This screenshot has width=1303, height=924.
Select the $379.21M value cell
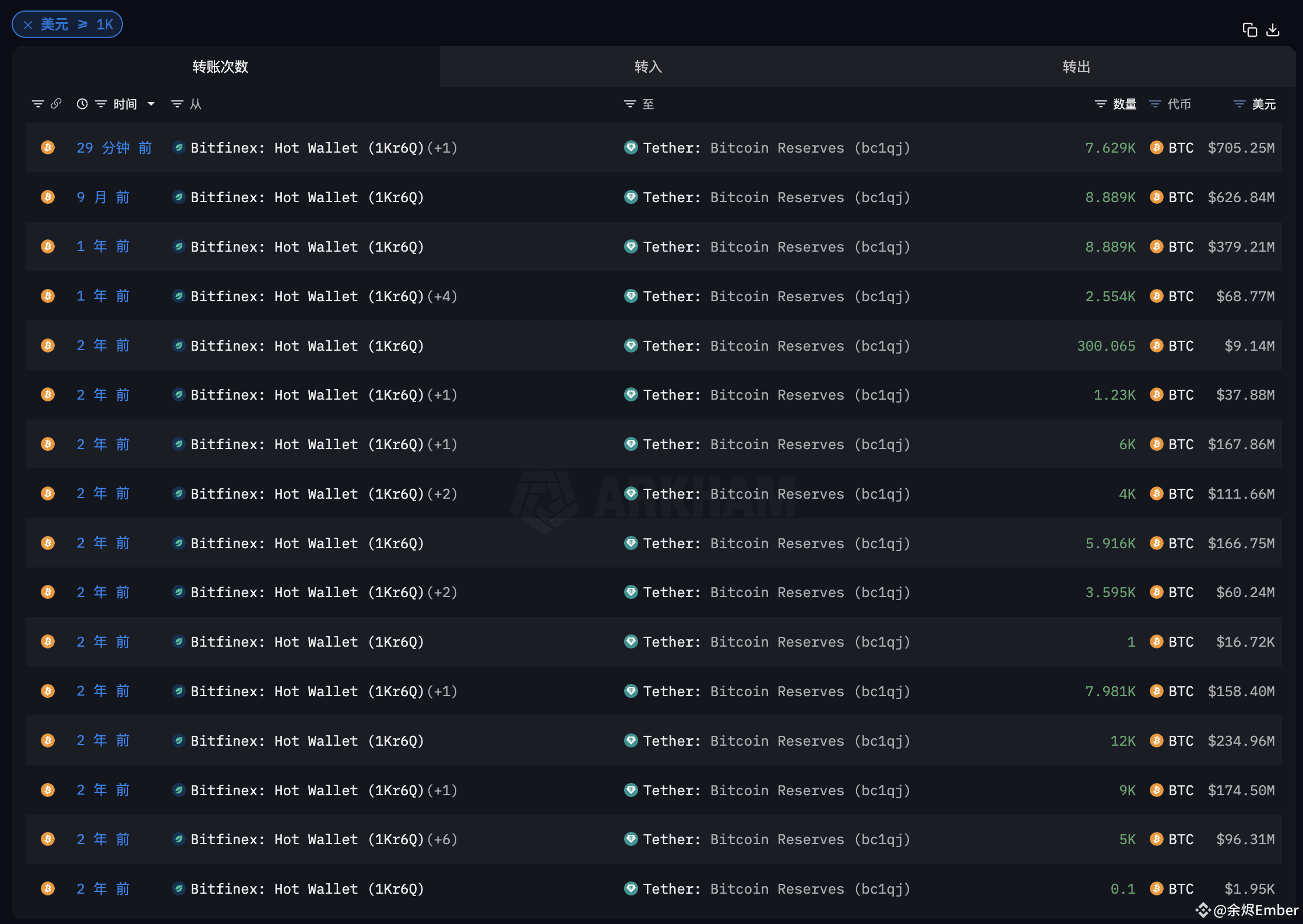pos(1241,247)
